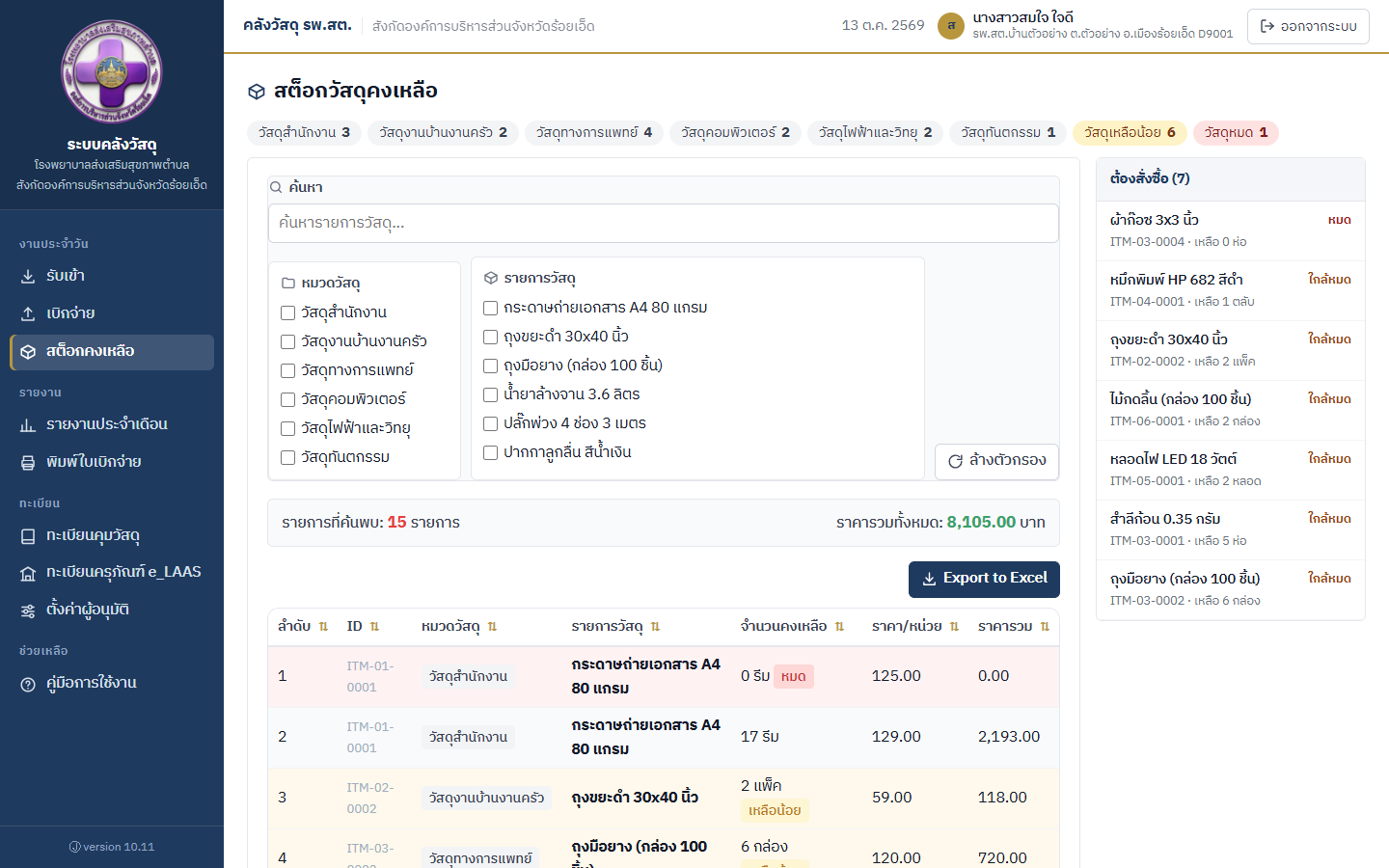Click the user avatar circle ส
This screenshot has width=1389, height=868.
pyautogui.click(x=951, y=26)
